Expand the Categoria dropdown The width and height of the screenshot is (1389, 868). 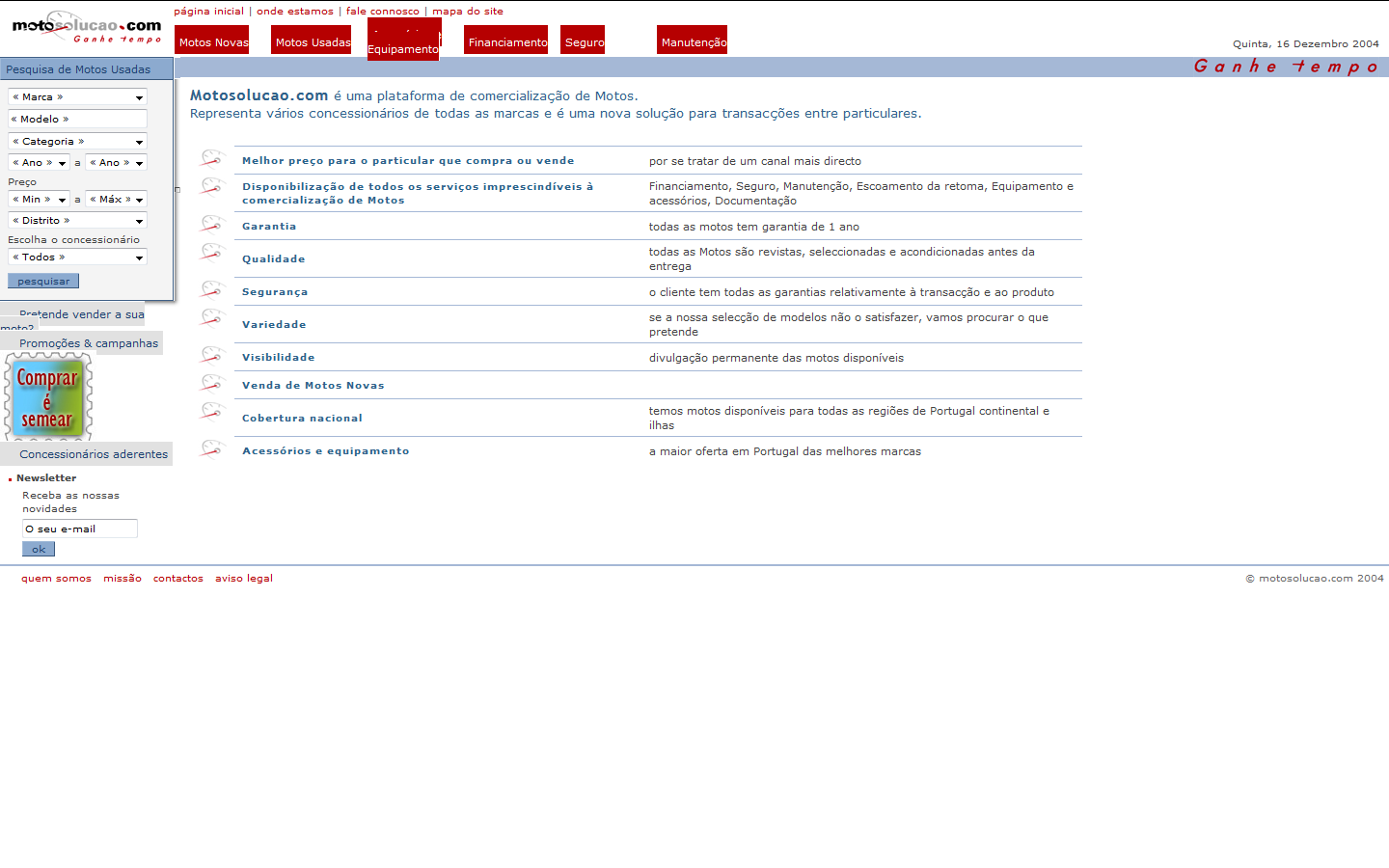coord(77,142)
